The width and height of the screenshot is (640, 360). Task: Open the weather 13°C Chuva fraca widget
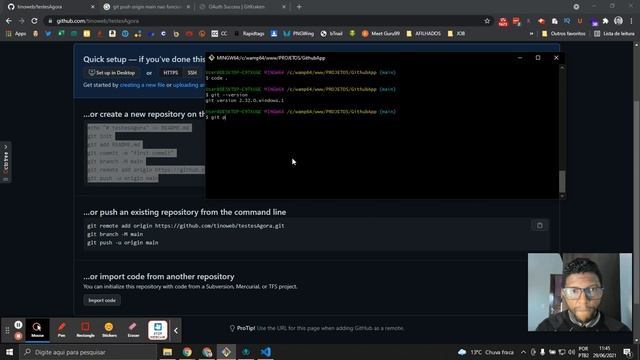pos(486,352)
